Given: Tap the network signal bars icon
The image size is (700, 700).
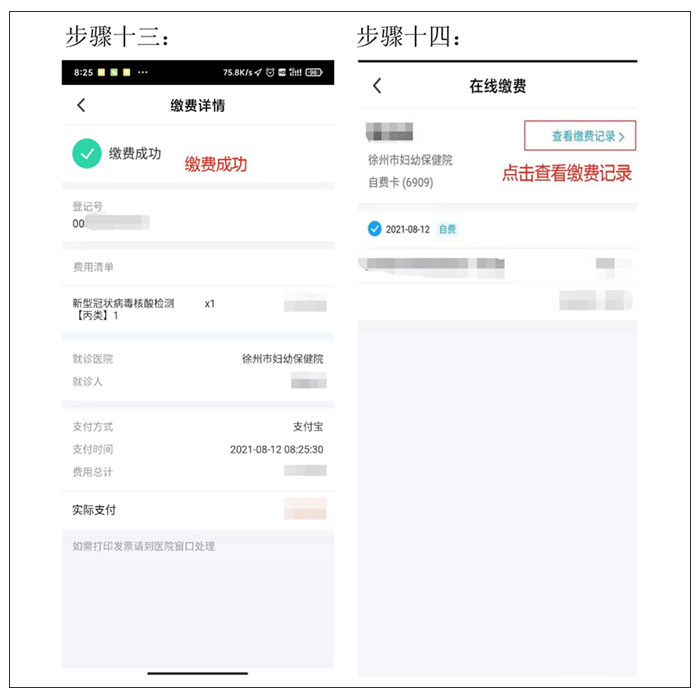Looking at the screenshot, I should pyautogui.click(x=295, y=72).
